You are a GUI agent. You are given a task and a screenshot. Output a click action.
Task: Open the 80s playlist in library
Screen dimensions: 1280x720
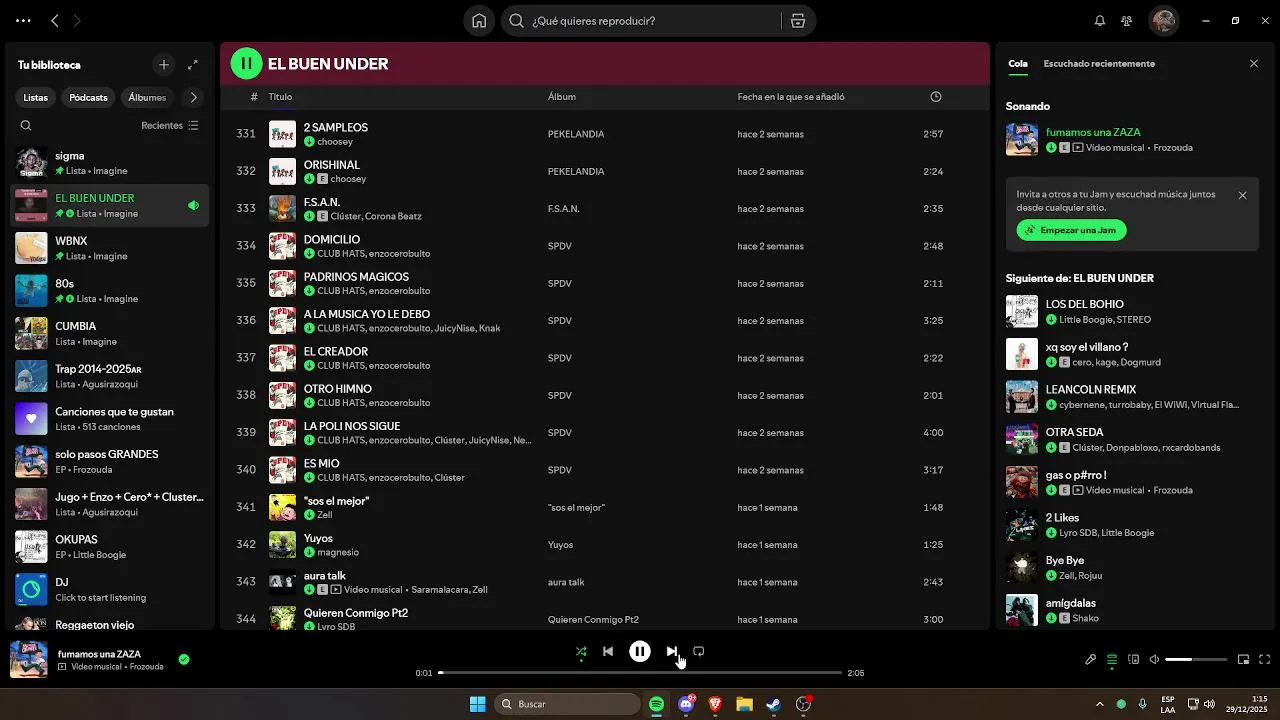pyautogui.click(x=110, y=291)
